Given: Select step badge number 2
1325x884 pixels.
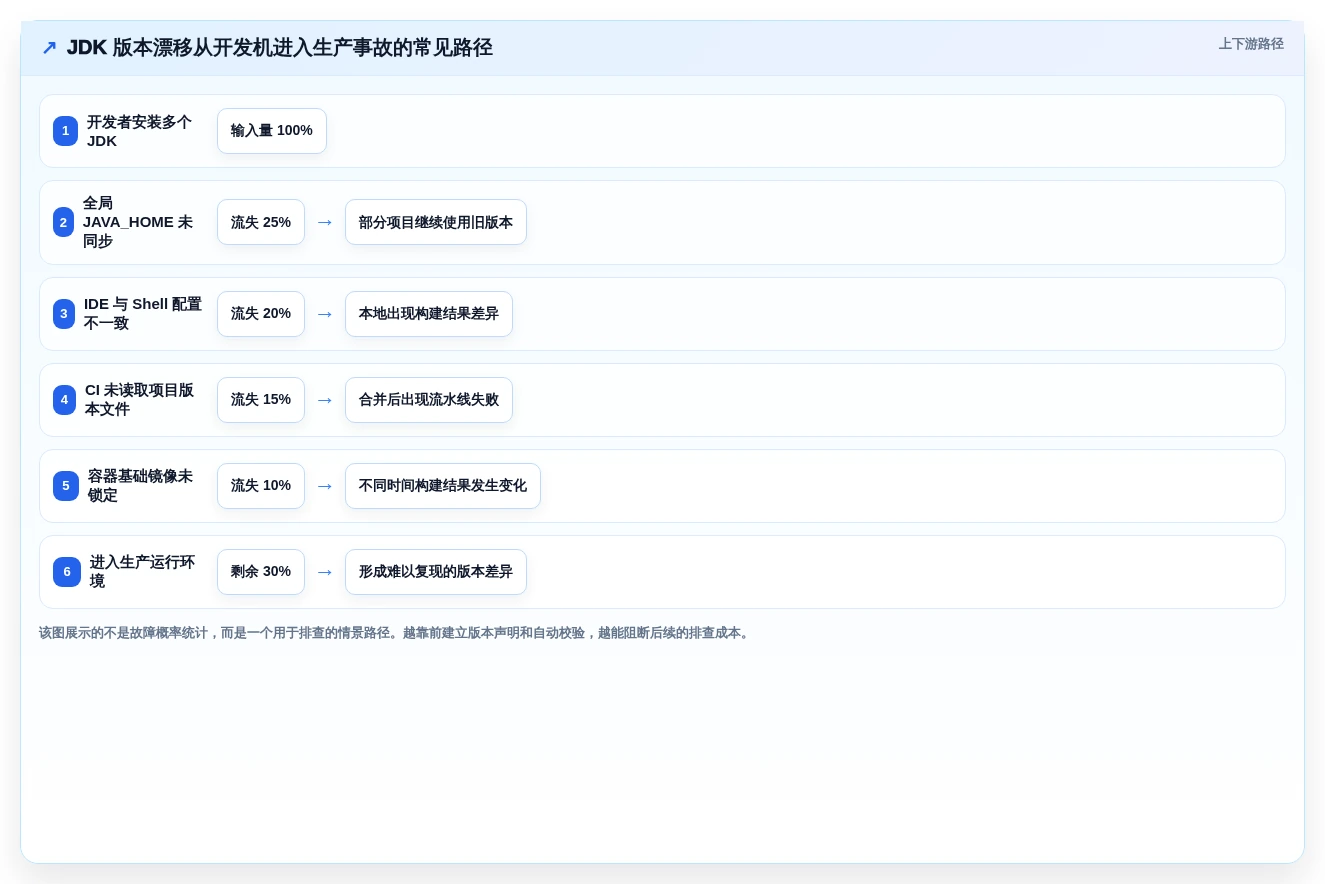Looking at the screenshot, I should 63,222.
